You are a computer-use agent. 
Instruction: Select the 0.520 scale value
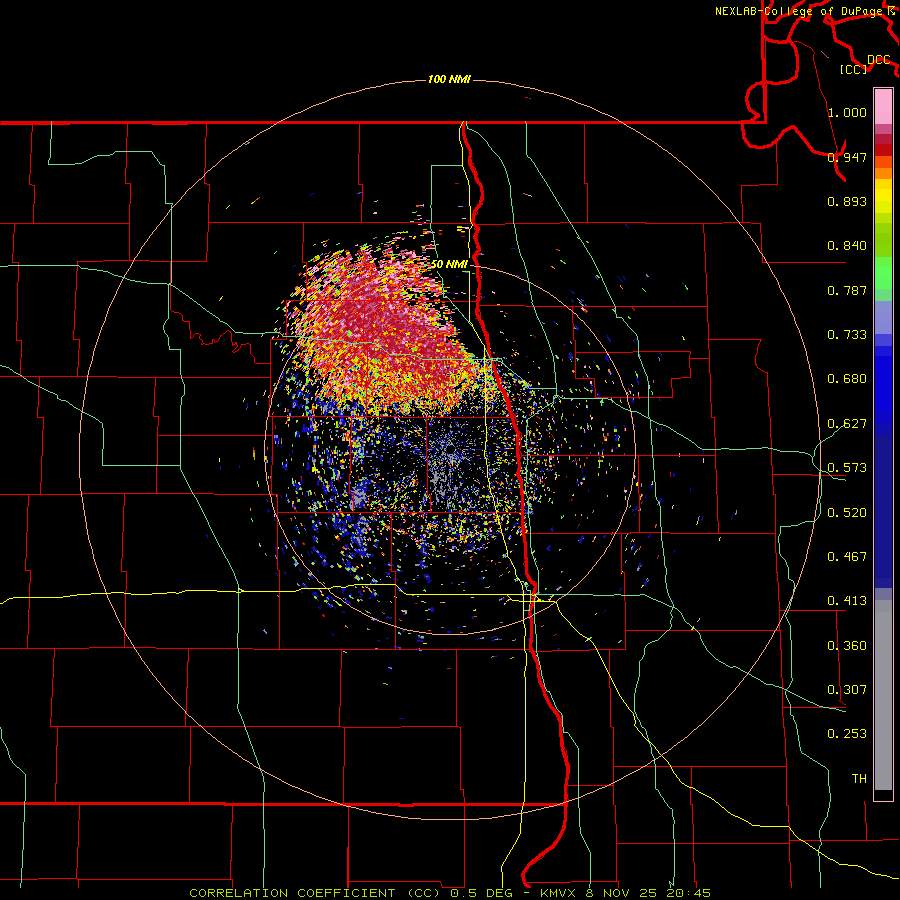click(847, 513)
